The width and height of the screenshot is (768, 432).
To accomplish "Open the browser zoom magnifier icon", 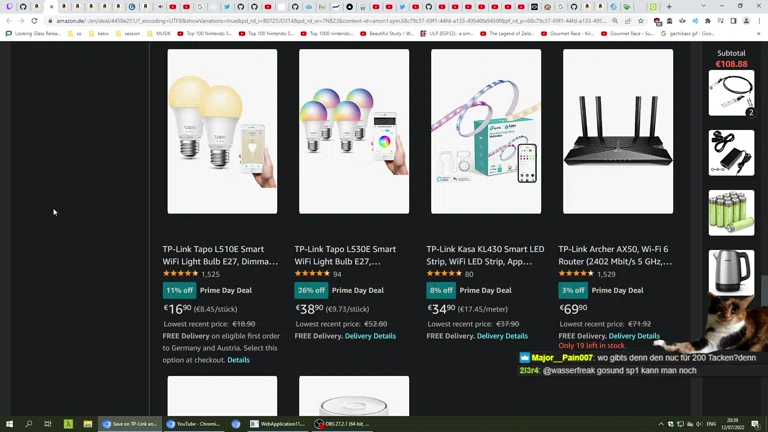I will click(x=615, y=21).
